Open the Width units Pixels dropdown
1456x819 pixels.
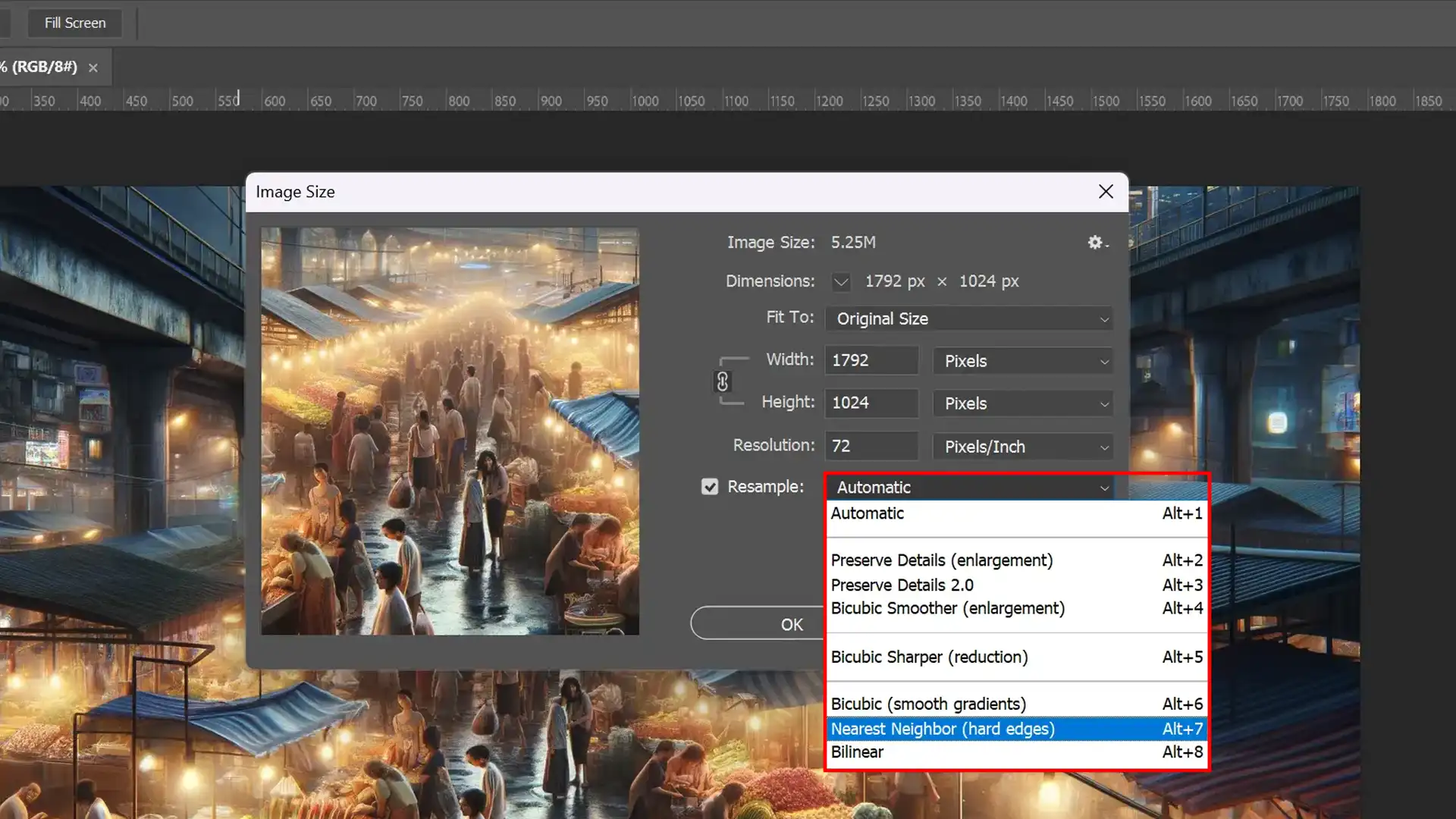tap(1024, 362)
